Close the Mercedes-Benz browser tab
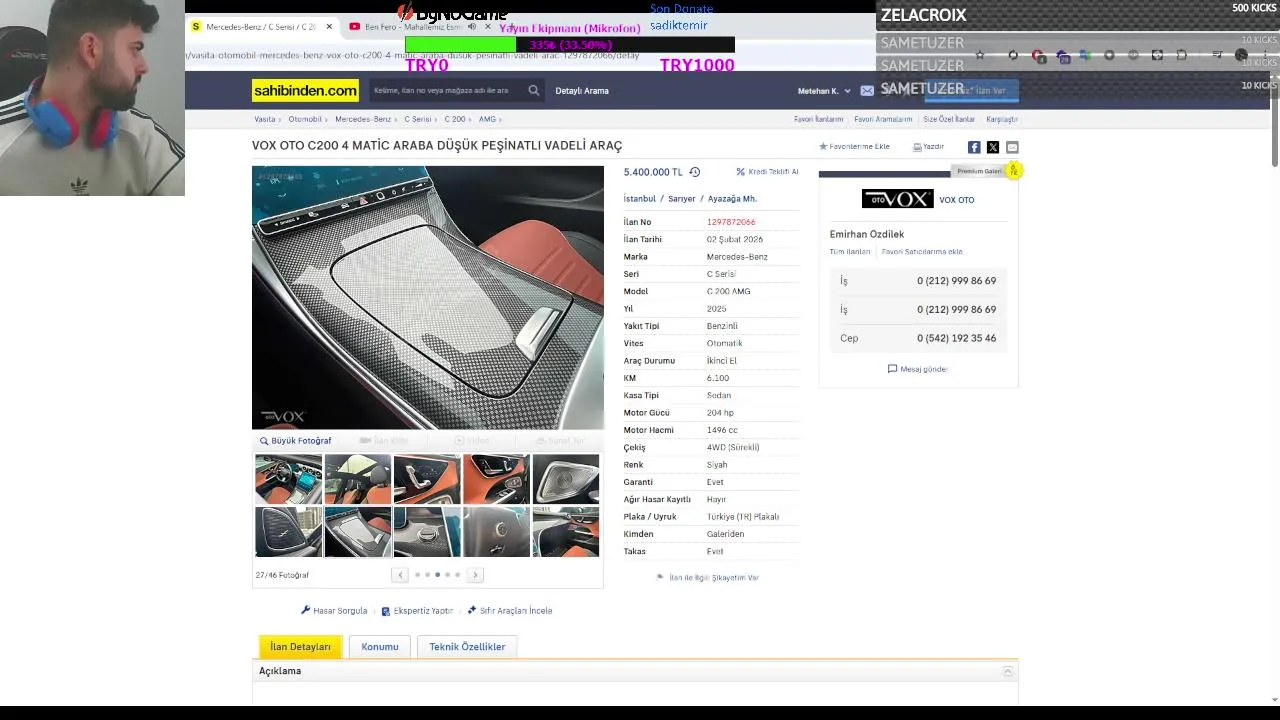The width and height of the screenshot is (1280, 720). (x=329, y=27)
